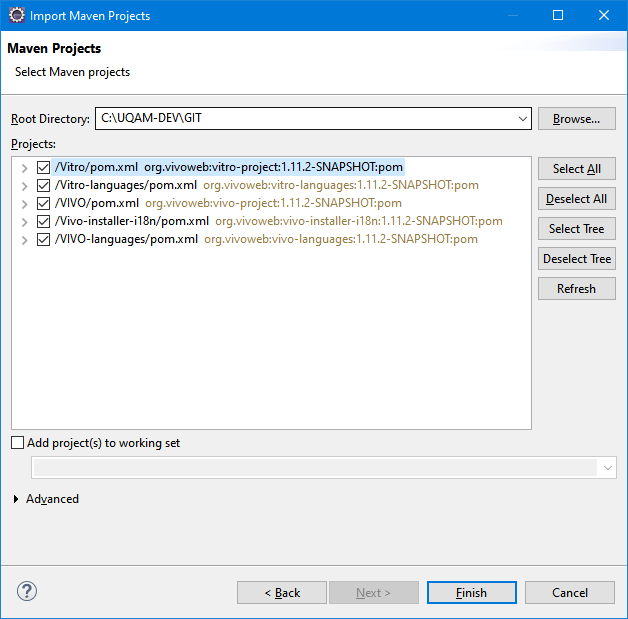This screenshot has width=628, height=619.
Task: Close the Import Maven Projects dialog
Action: tap(604, 15)
